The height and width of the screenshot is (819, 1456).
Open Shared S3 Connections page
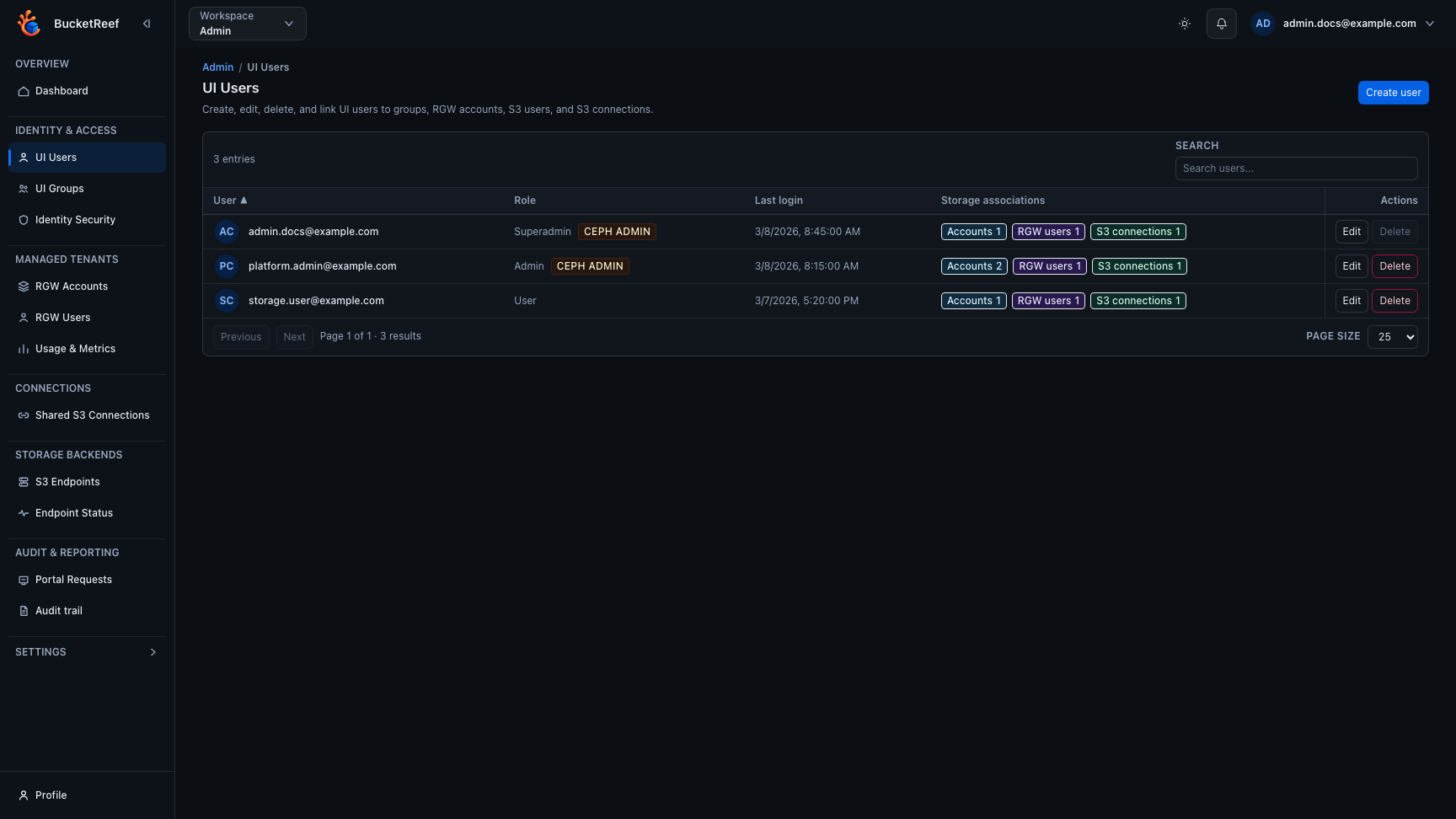click(87, 415)
